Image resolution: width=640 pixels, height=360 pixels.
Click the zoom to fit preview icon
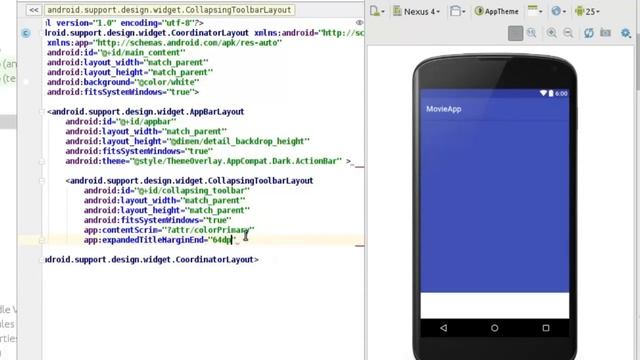[x=515, y=33]
